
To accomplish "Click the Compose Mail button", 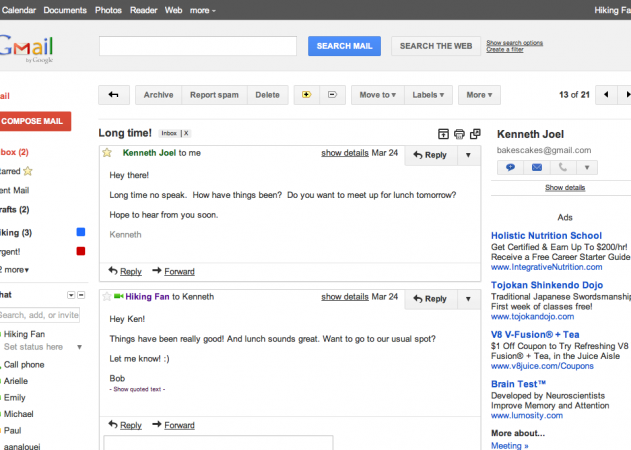I will coord(35,122).
